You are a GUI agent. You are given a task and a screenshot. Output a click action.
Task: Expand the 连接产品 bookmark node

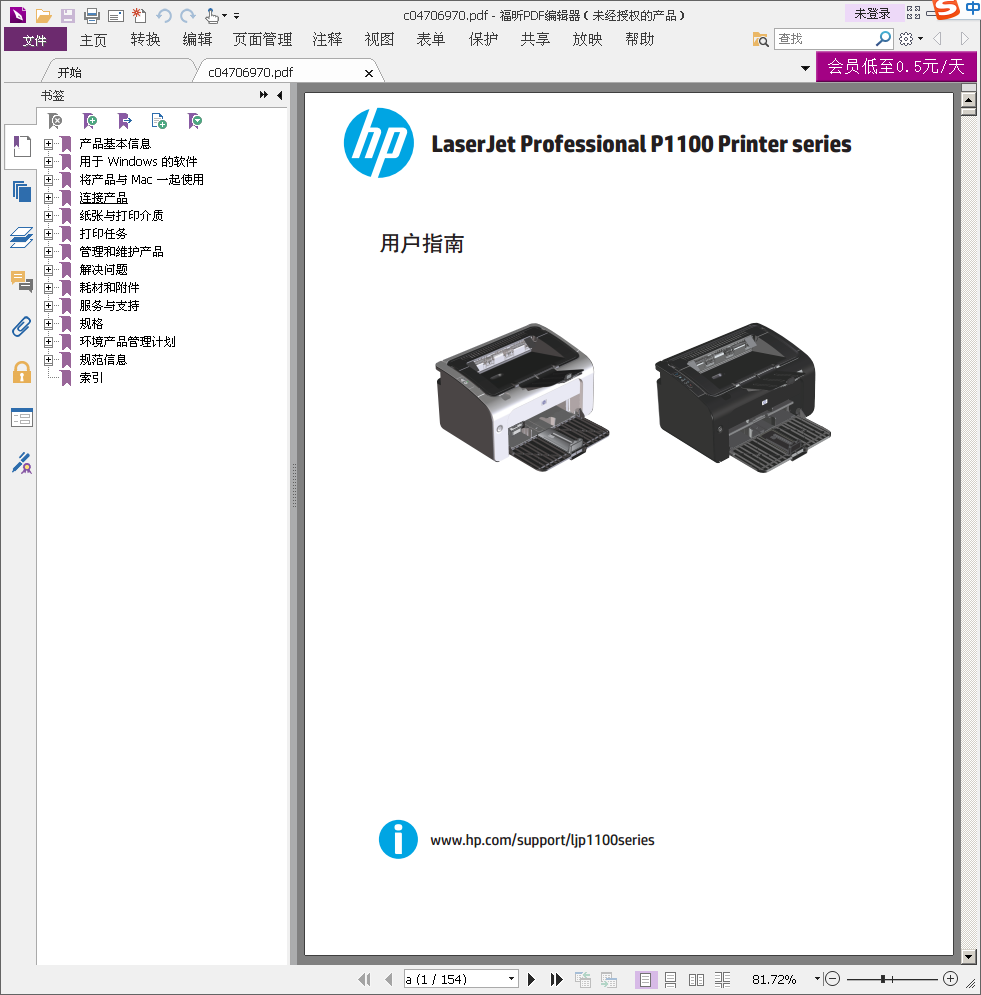tap(48, 198)
